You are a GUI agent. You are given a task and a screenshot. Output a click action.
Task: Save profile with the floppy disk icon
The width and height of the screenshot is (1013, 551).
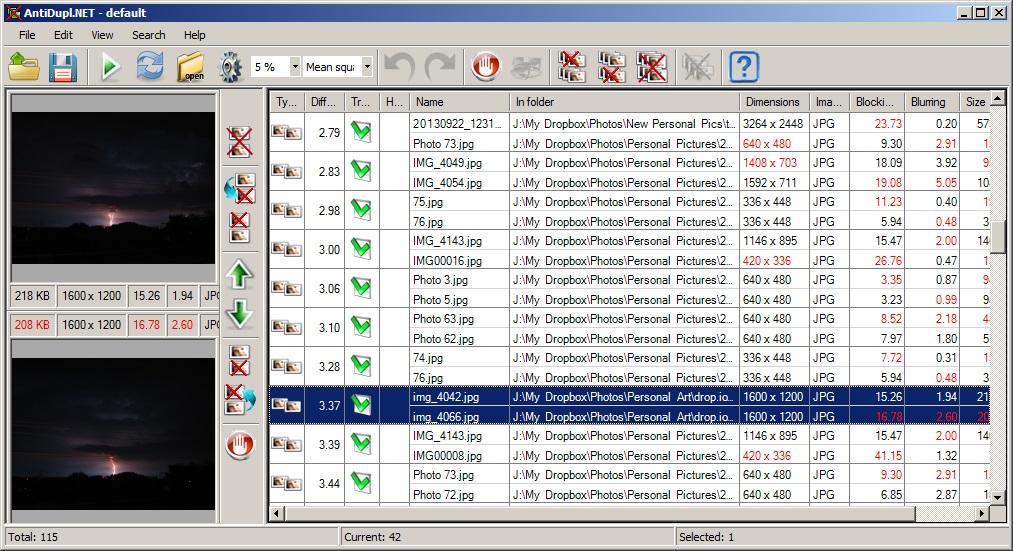coord(63,67)
